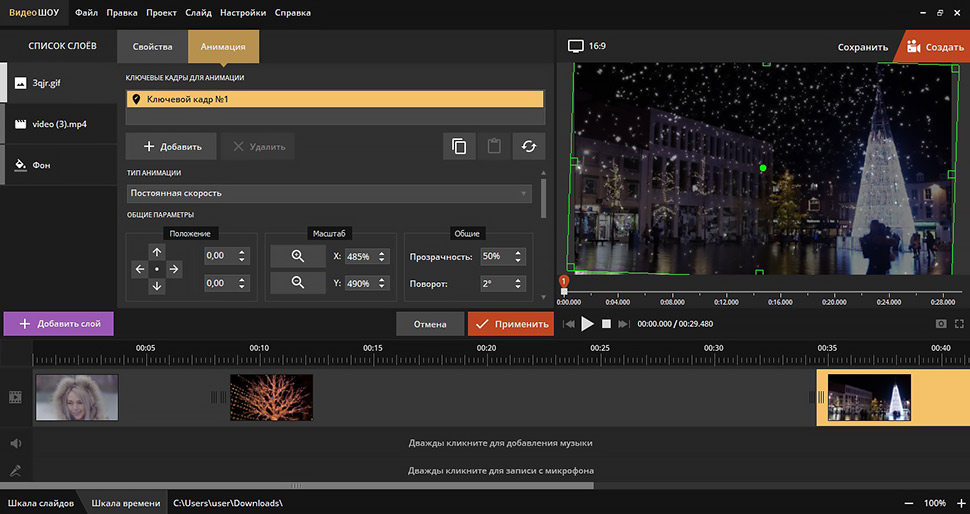Click the 16:9 monitor aspect icon

tap(576, 46)
